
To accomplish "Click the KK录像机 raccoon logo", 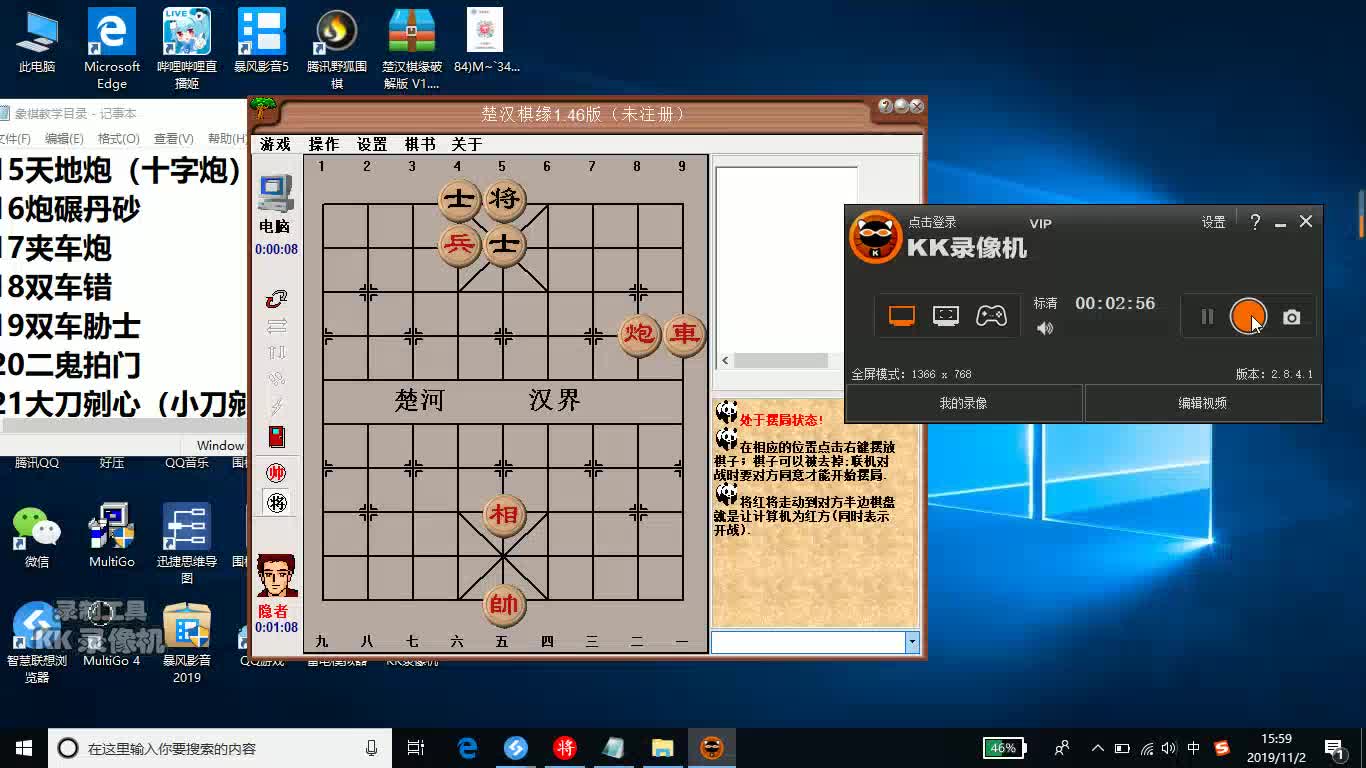I will pyautogui.click(x=875, y=238).
